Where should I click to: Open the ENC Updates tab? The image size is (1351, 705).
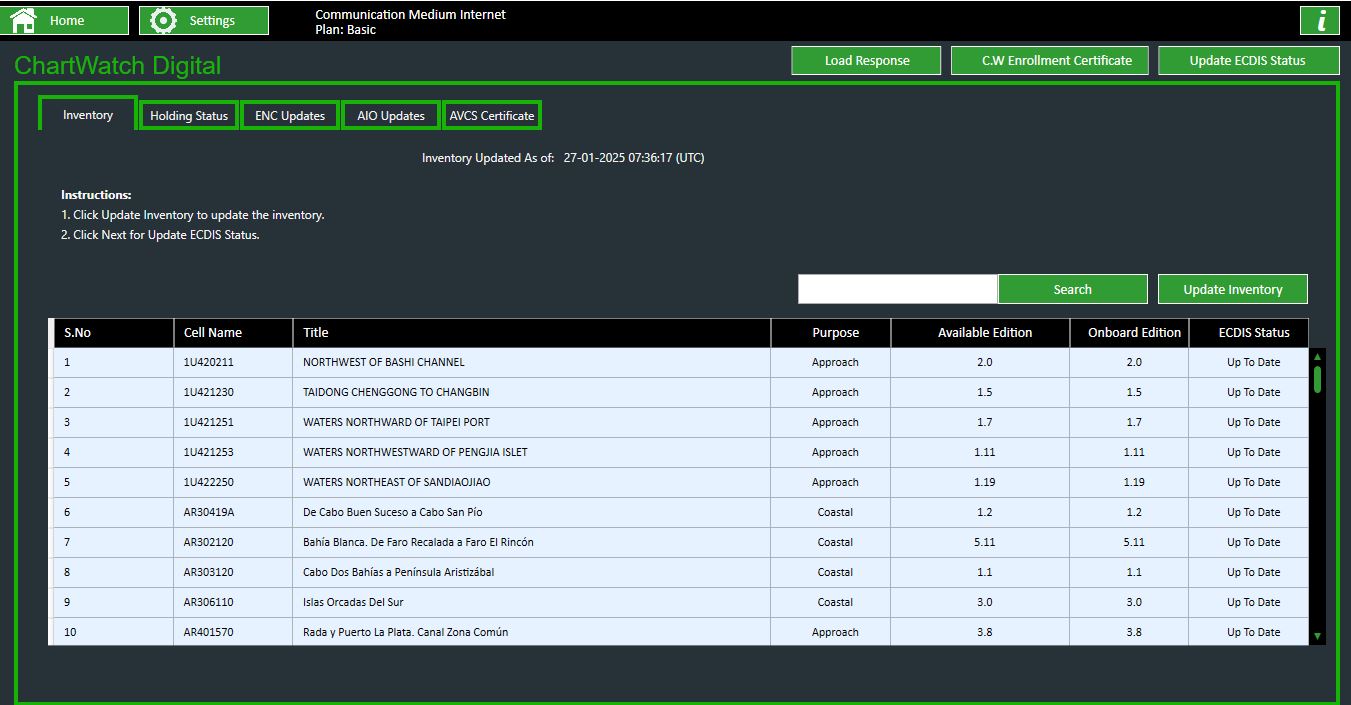(x=289, y=114)
